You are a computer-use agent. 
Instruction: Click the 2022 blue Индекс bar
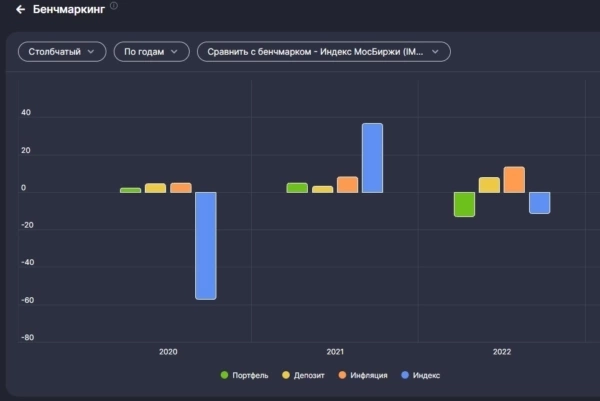click(539, 202)
